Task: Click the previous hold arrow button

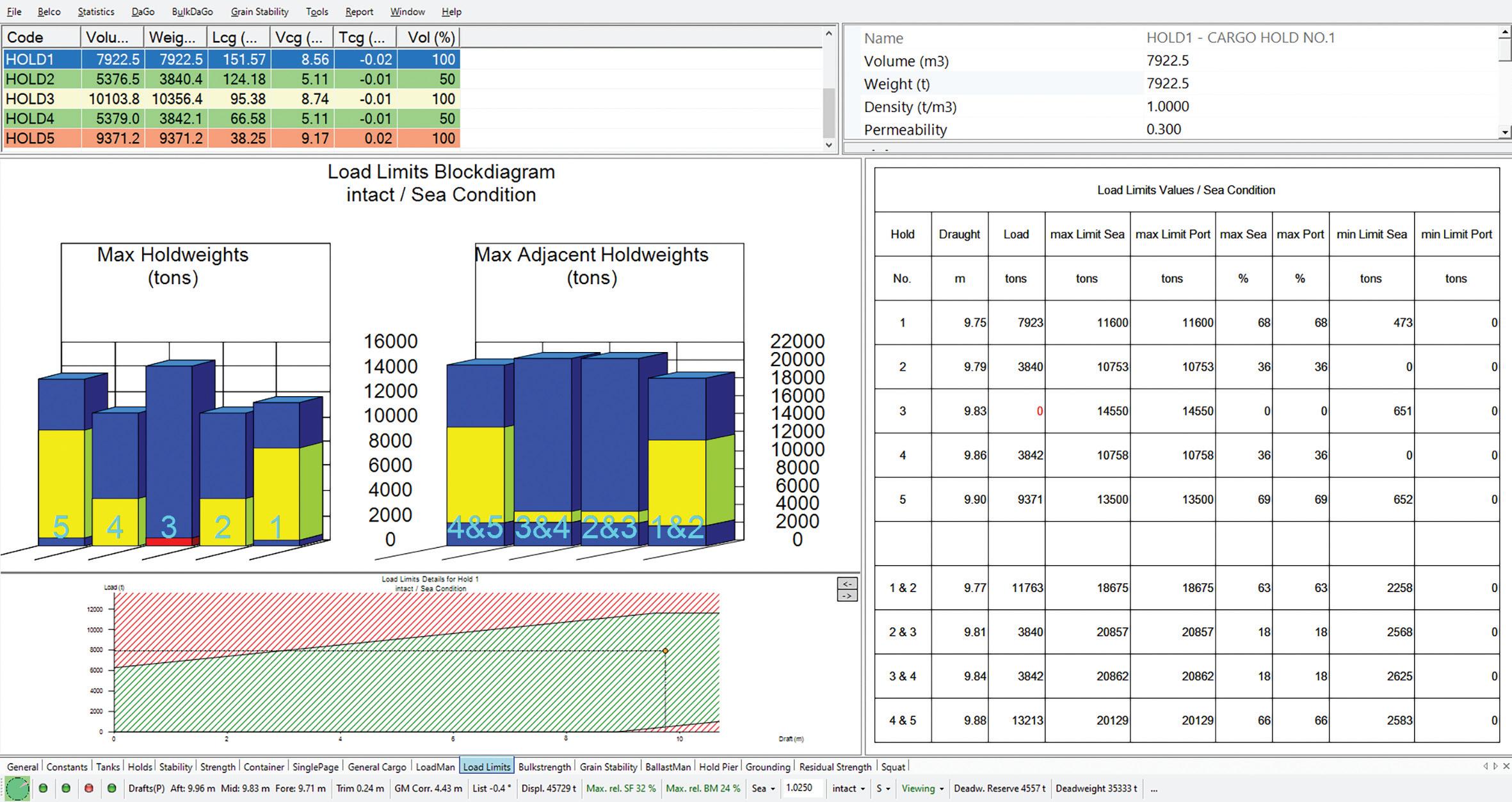Action: 846,584
